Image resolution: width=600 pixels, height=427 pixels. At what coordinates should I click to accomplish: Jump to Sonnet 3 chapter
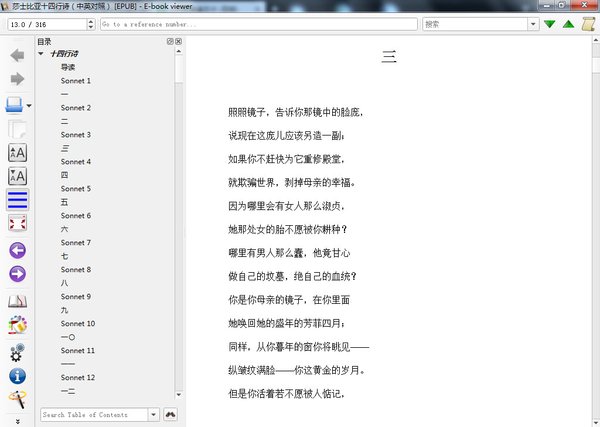(x=76, y=135)
